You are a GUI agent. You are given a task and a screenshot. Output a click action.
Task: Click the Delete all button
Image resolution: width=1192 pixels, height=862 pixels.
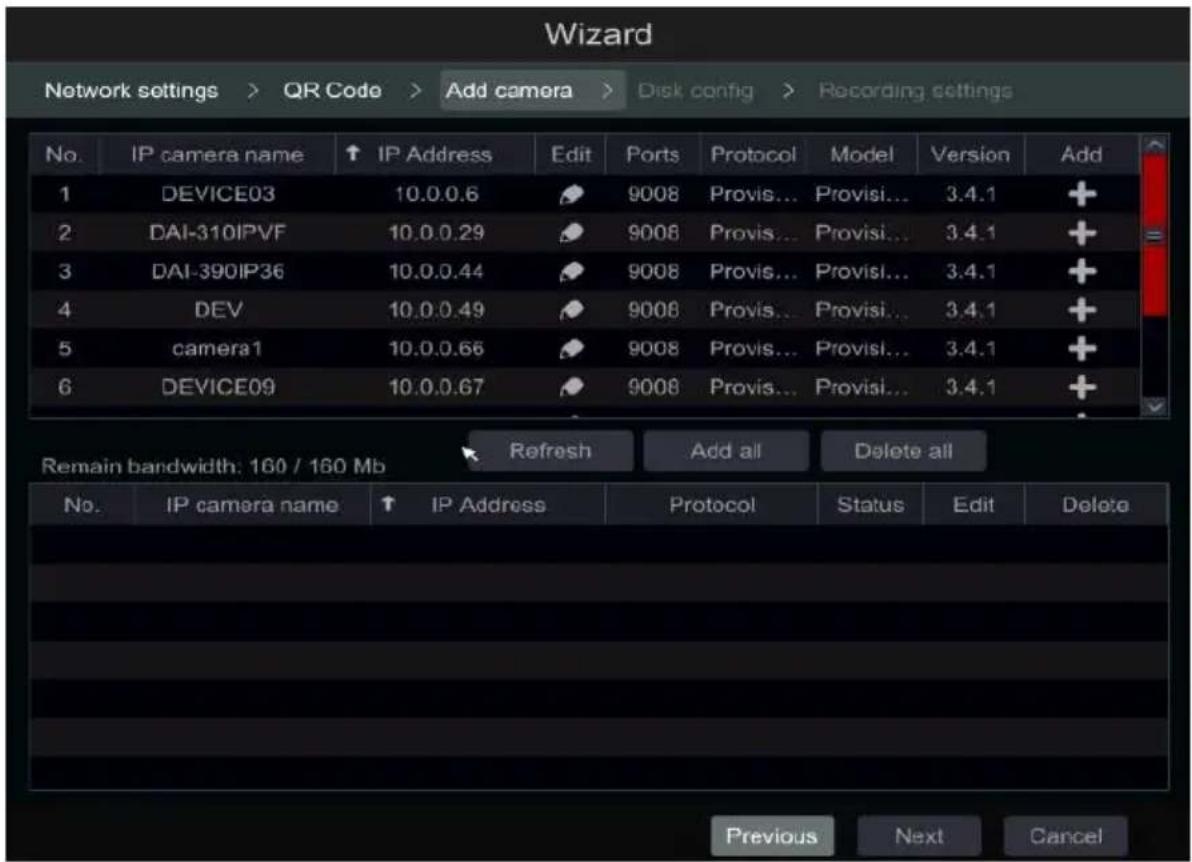pyautogui.click(x=903, y=451)
